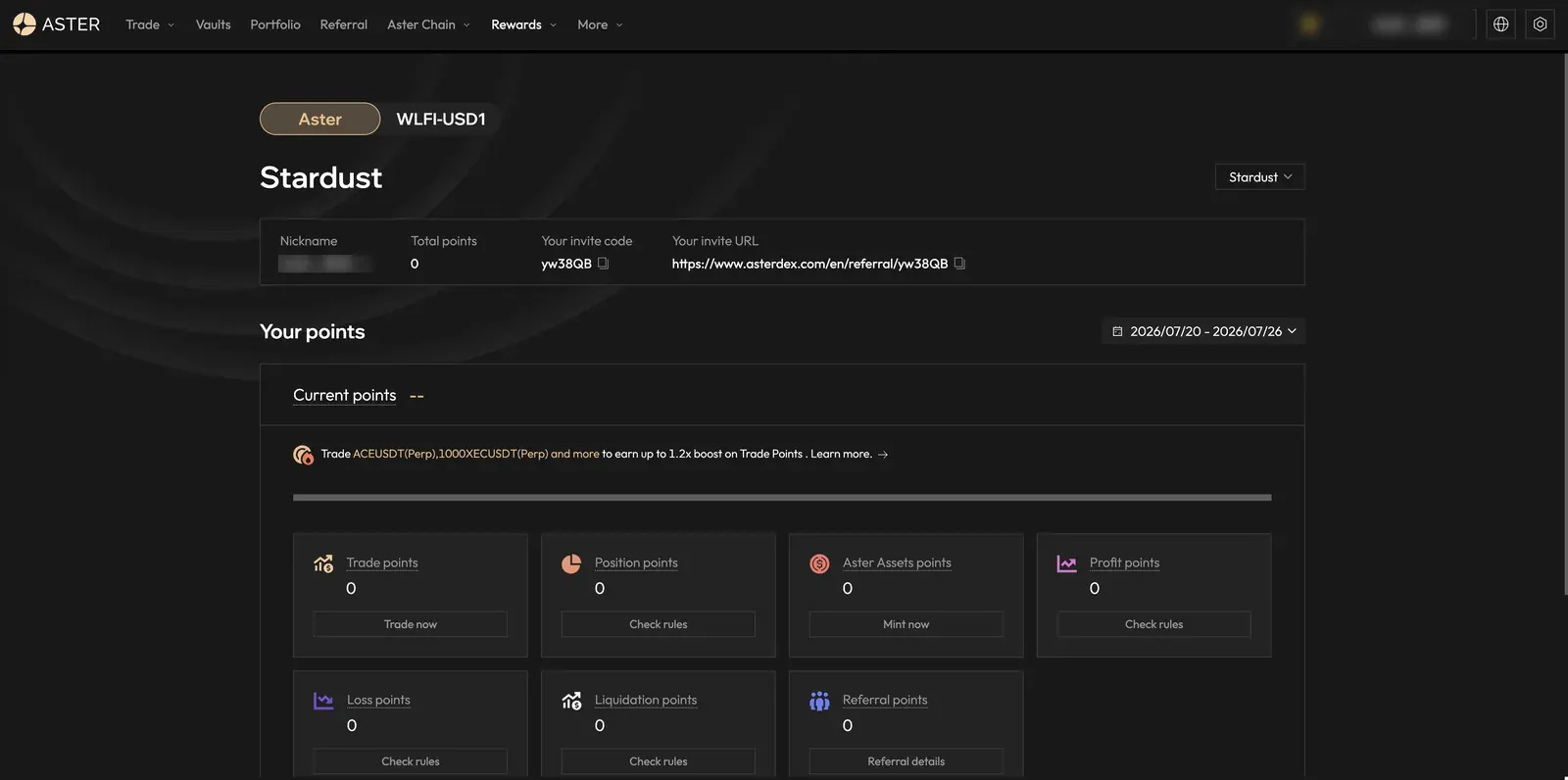
Task: Click the Your points heading
Action: pos(313,332)
